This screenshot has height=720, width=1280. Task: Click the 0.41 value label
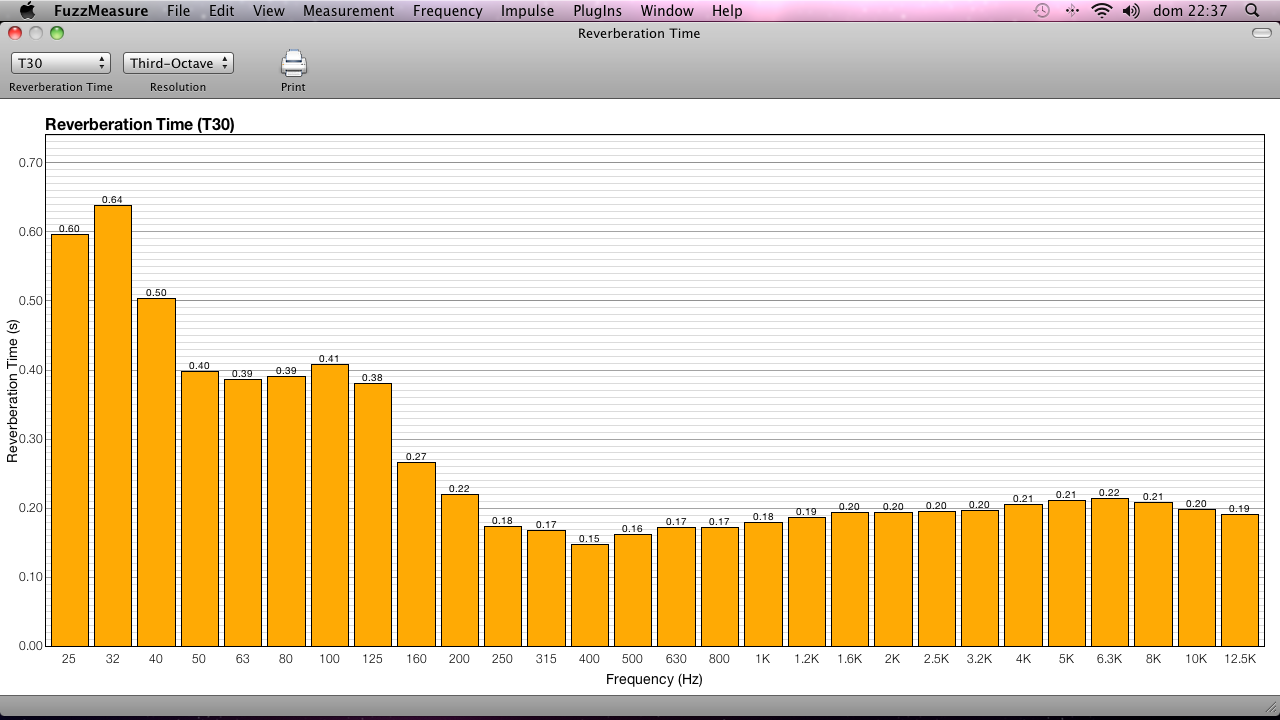point(330,358)
